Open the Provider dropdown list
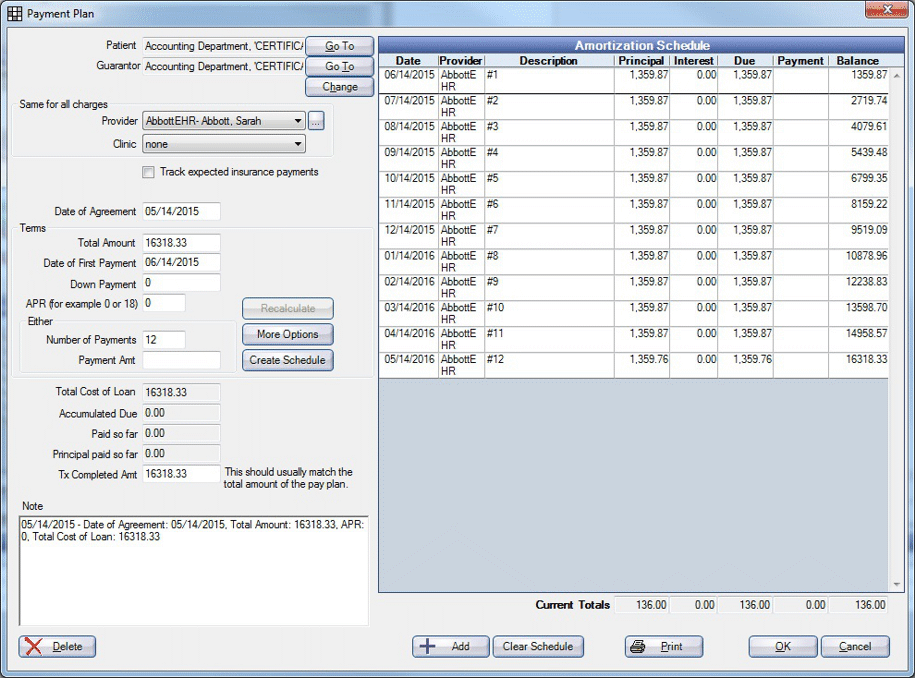Image resolution: width=915 pixels, height=678 pixels. pyautogui.click(x=298, y=121)
